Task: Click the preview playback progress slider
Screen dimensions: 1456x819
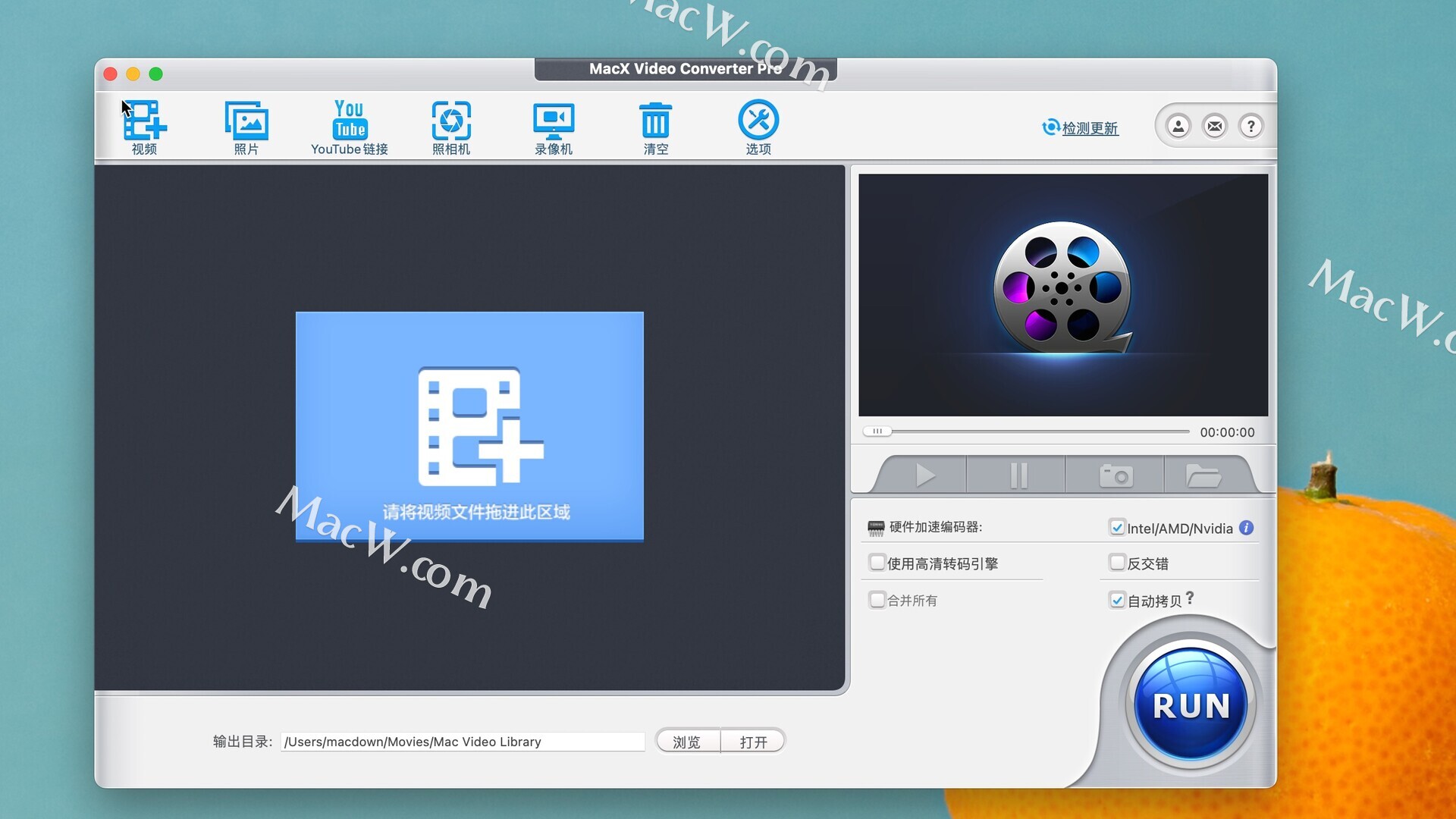Action: [1025, 431]
